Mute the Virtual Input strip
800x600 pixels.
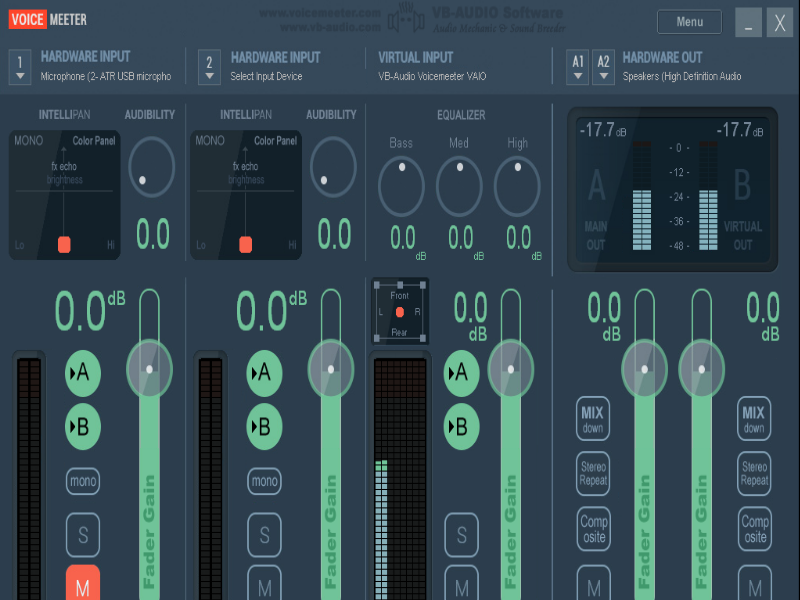pyautogui.click(x=462, y=583)
